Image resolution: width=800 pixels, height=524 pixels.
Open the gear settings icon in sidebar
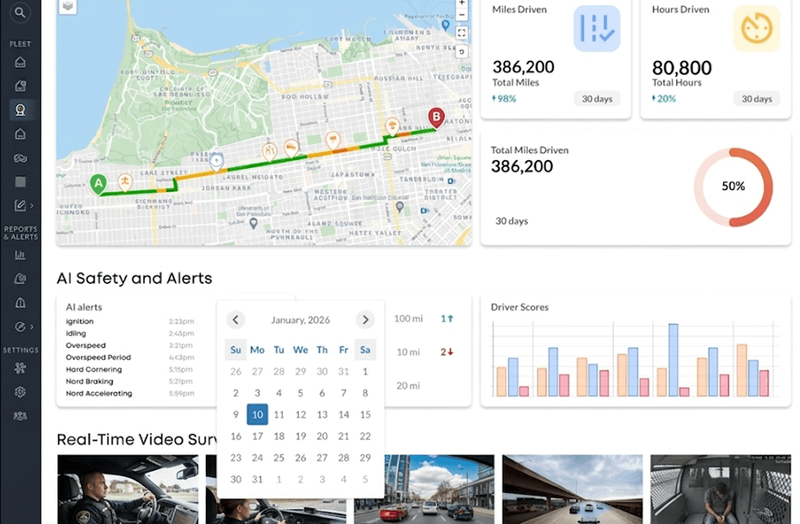[x=20, y=391]
